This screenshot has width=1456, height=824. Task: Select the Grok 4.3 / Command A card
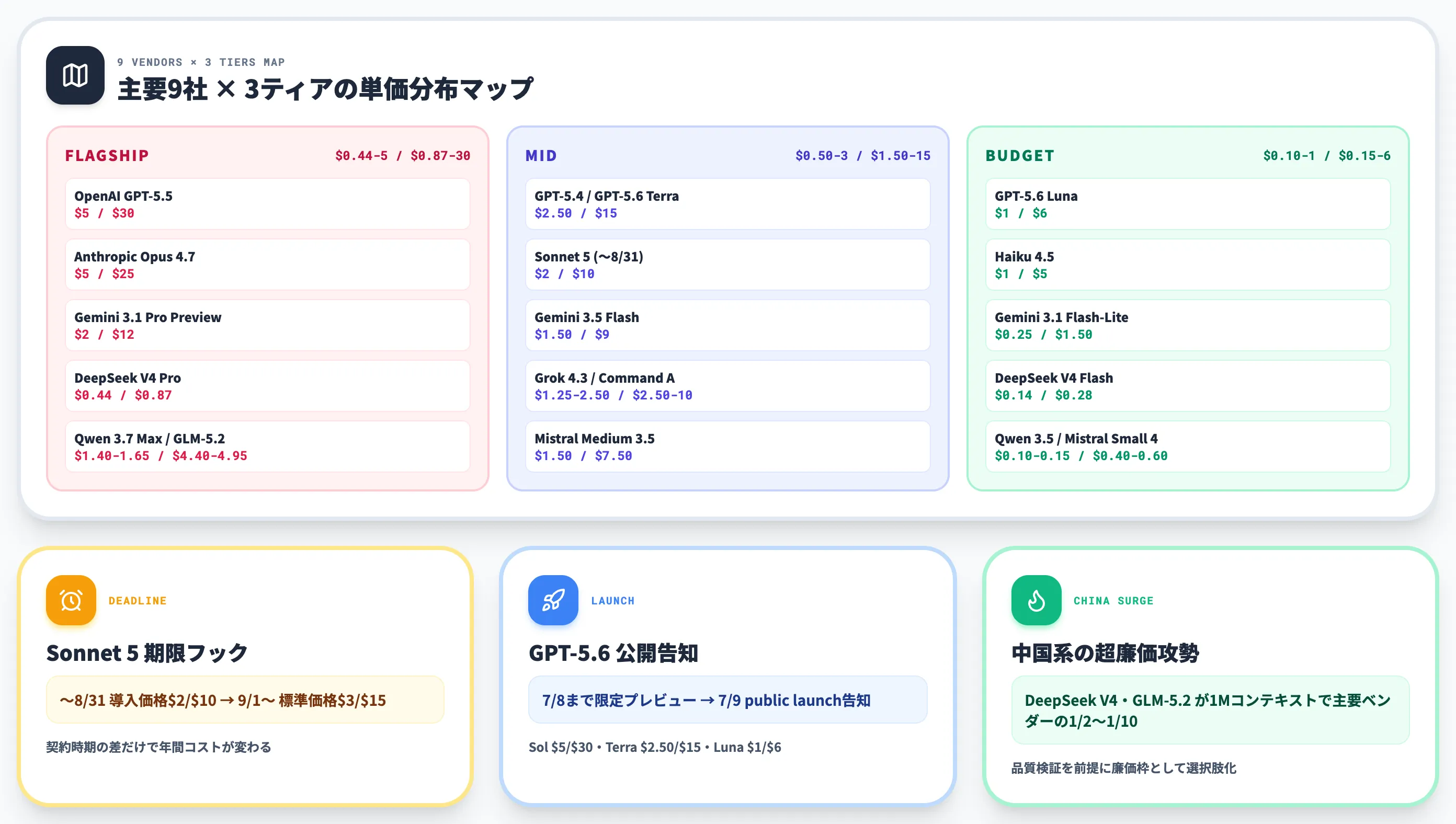[x=728, y=386]
